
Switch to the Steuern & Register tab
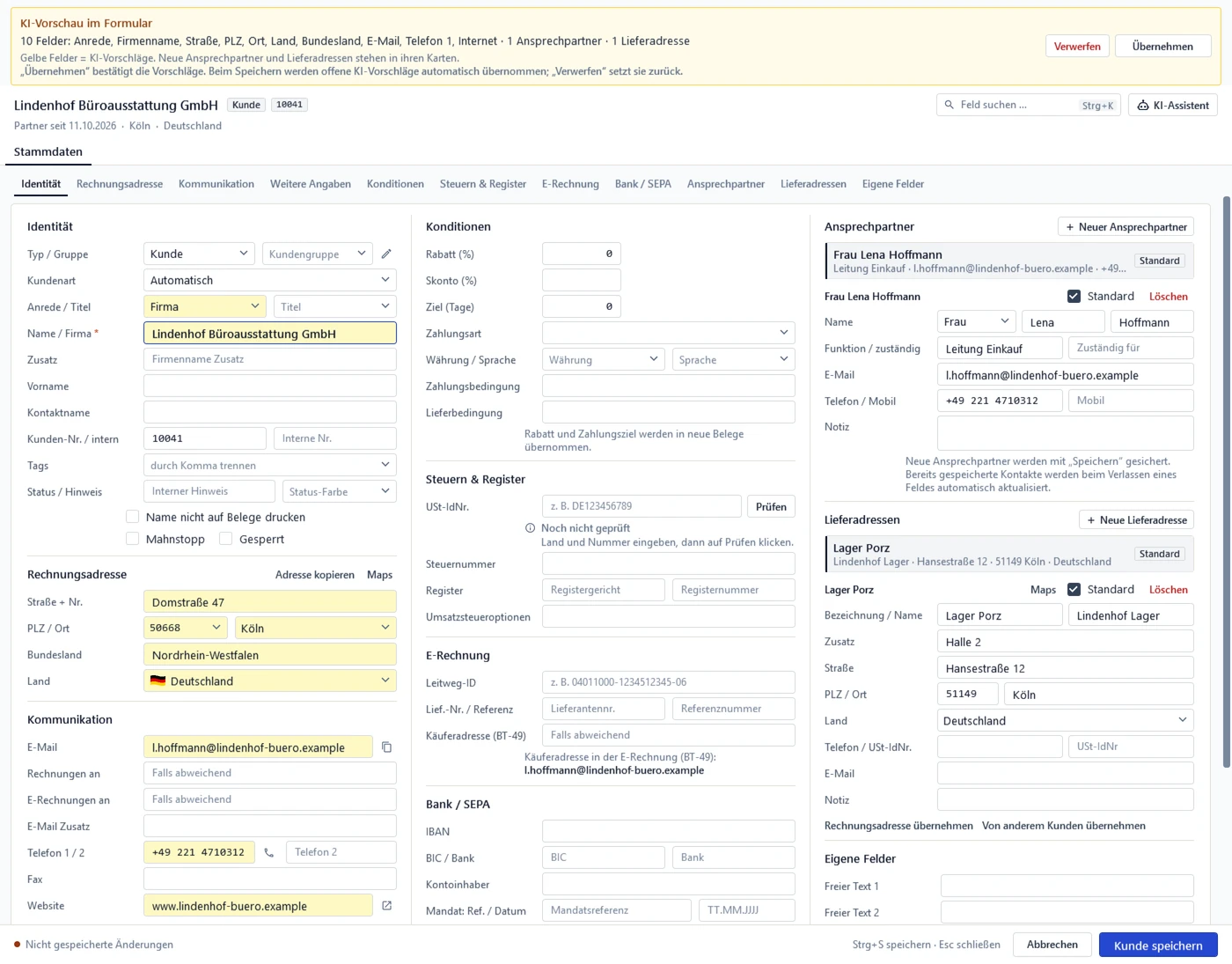[x=483, y=184]
